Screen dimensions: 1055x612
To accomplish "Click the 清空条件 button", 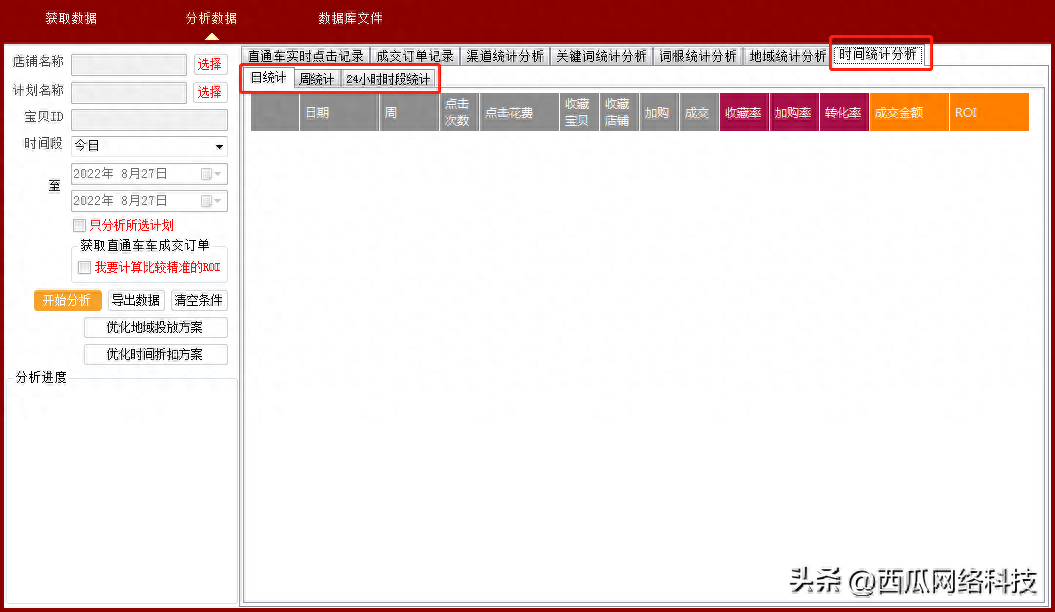I will (199, 300).
